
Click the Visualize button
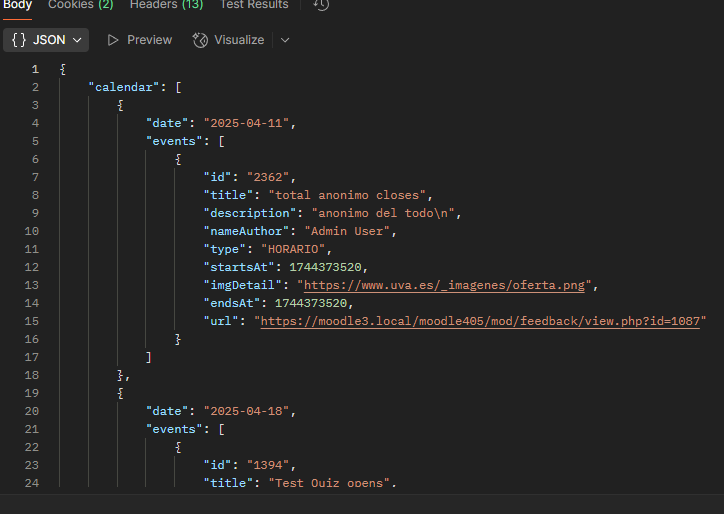point(228,40)
